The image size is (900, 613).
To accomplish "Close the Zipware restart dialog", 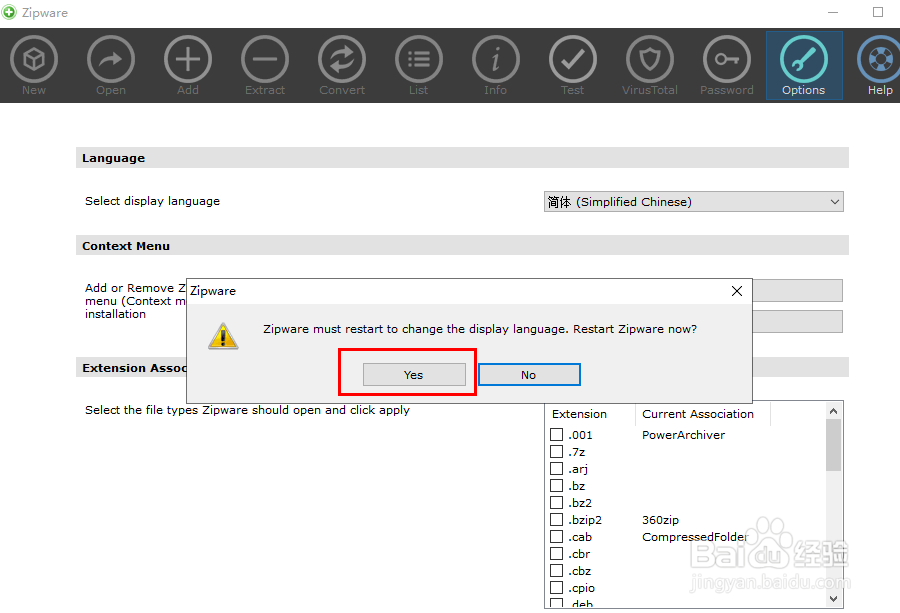I will [x=737, y=291].
